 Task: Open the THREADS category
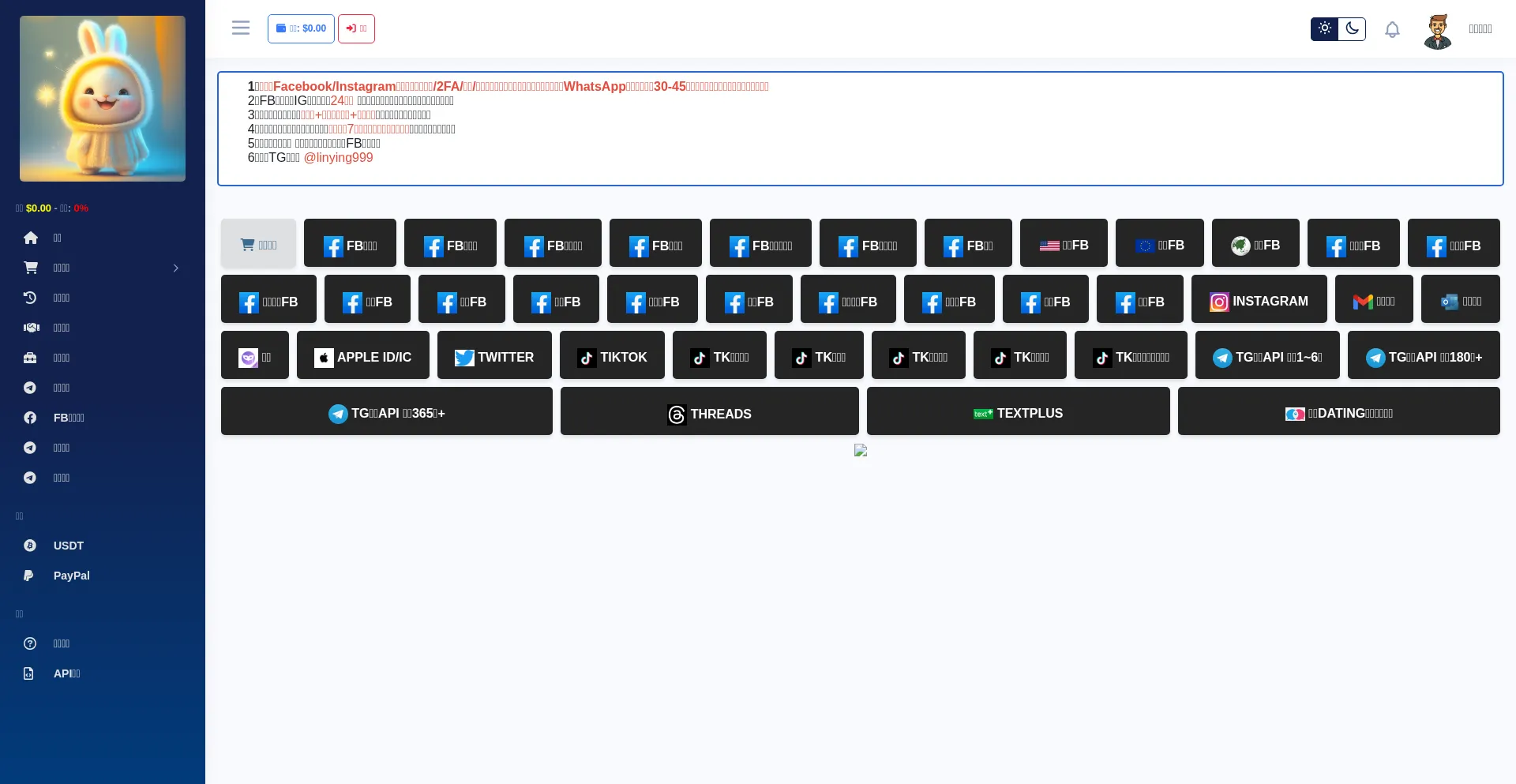[710, 413]
